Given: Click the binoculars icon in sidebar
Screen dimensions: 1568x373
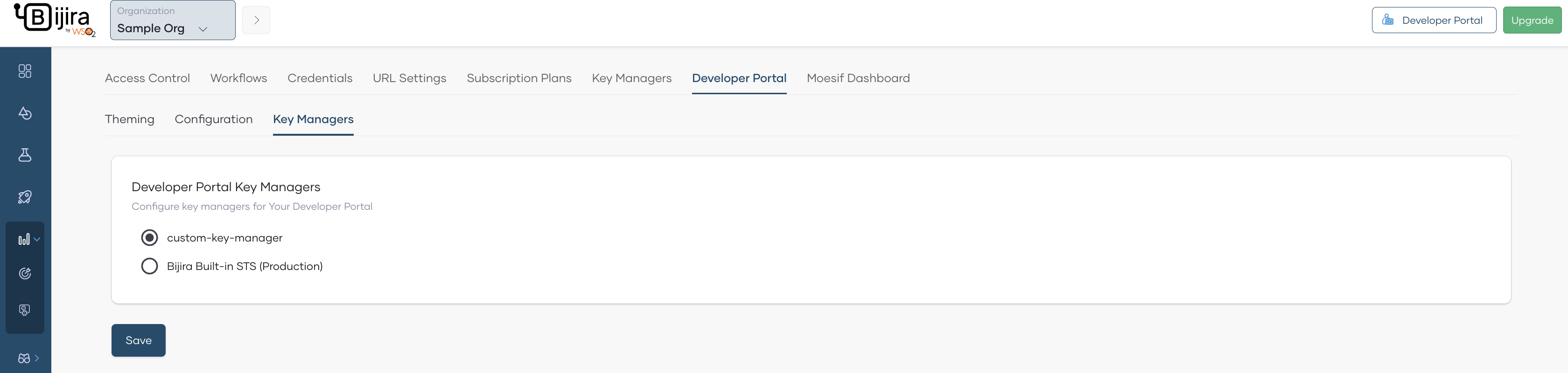Looking at the screenshot, I should 24,359.
